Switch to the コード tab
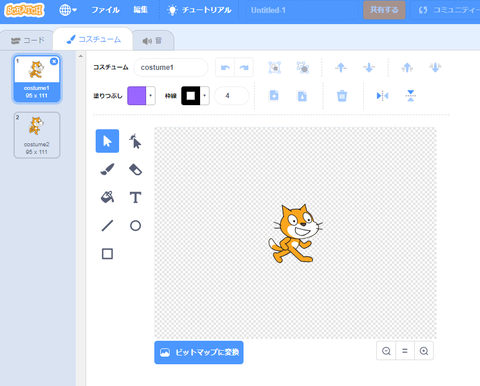The width and height of the screenshot is (480, 386). [x=27, y=41]
